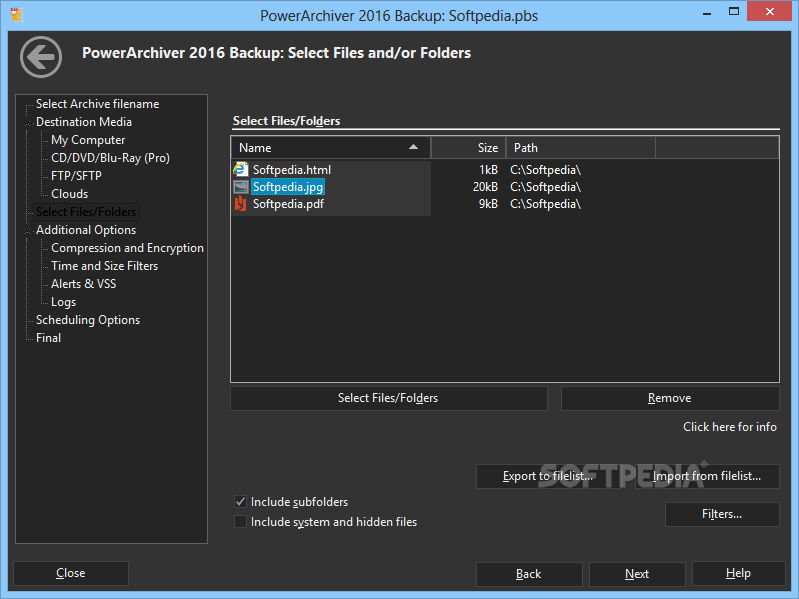
Task: Click the path cell of Softpedia.html
Action: (545, 170)
